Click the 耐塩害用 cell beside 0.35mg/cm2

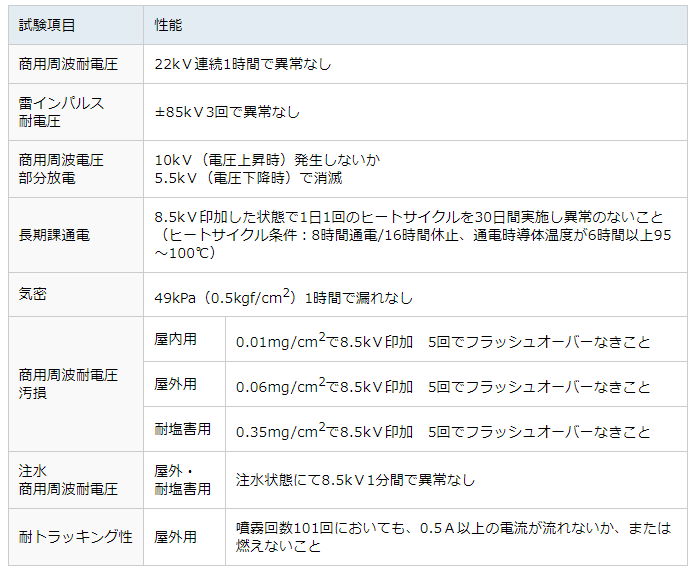pyautogui.click(x=183, y=430)
